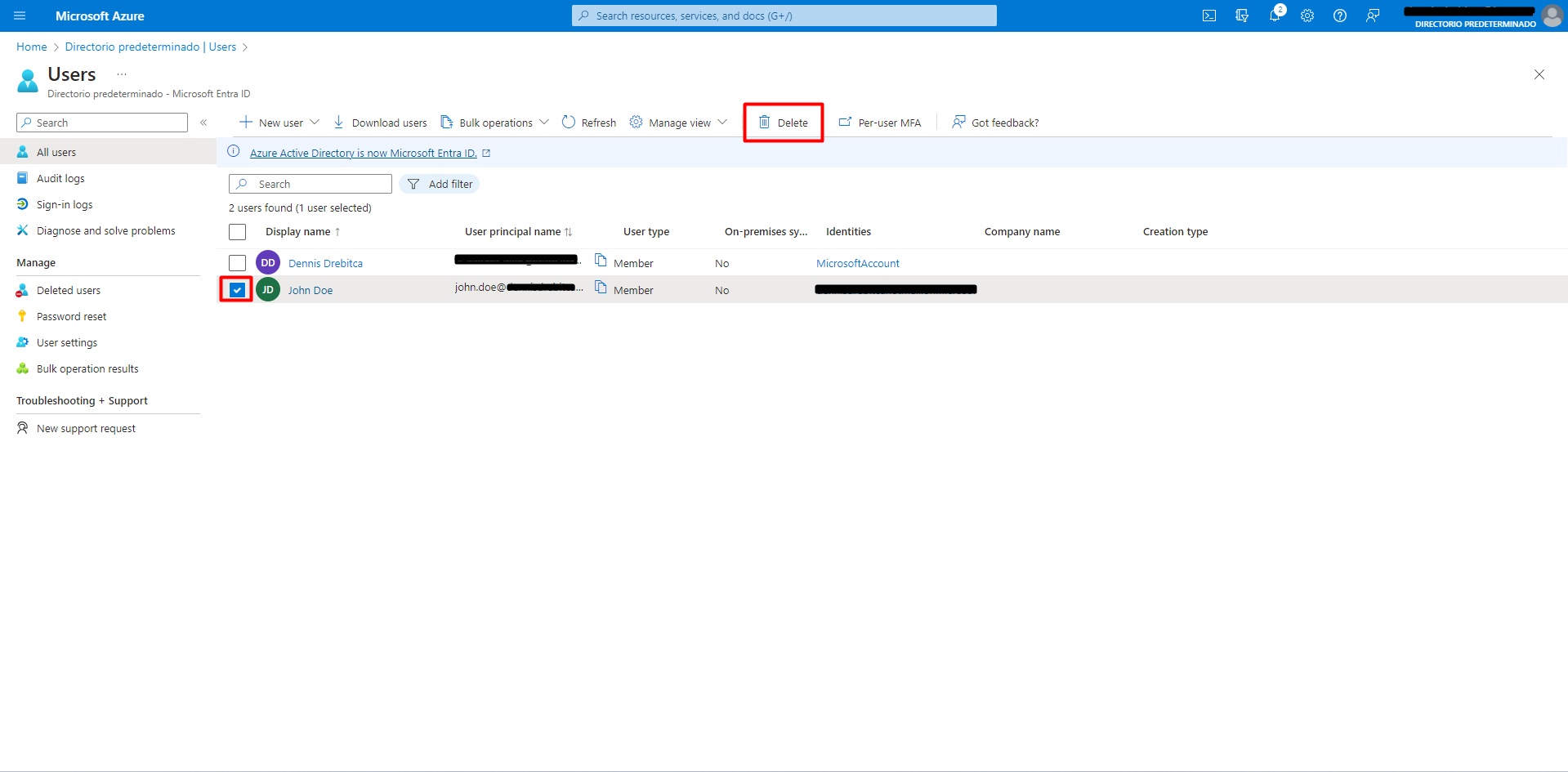This screenshot has height=772, width=1568.
Task: Open Cloud Shell from top bar
Action: click(x=1208, y=16)
